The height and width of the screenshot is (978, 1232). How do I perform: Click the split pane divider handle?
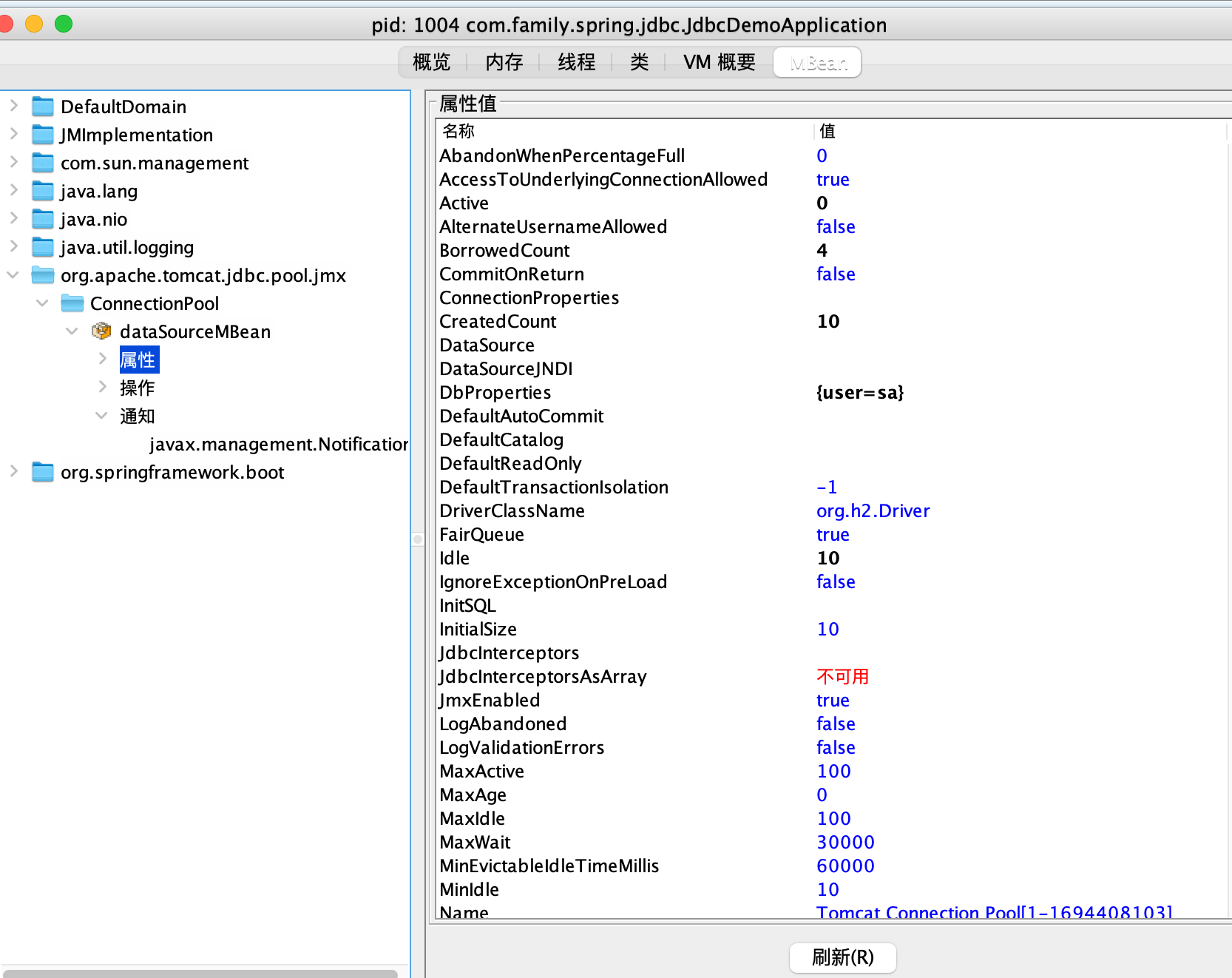click(x=418, y=539)
